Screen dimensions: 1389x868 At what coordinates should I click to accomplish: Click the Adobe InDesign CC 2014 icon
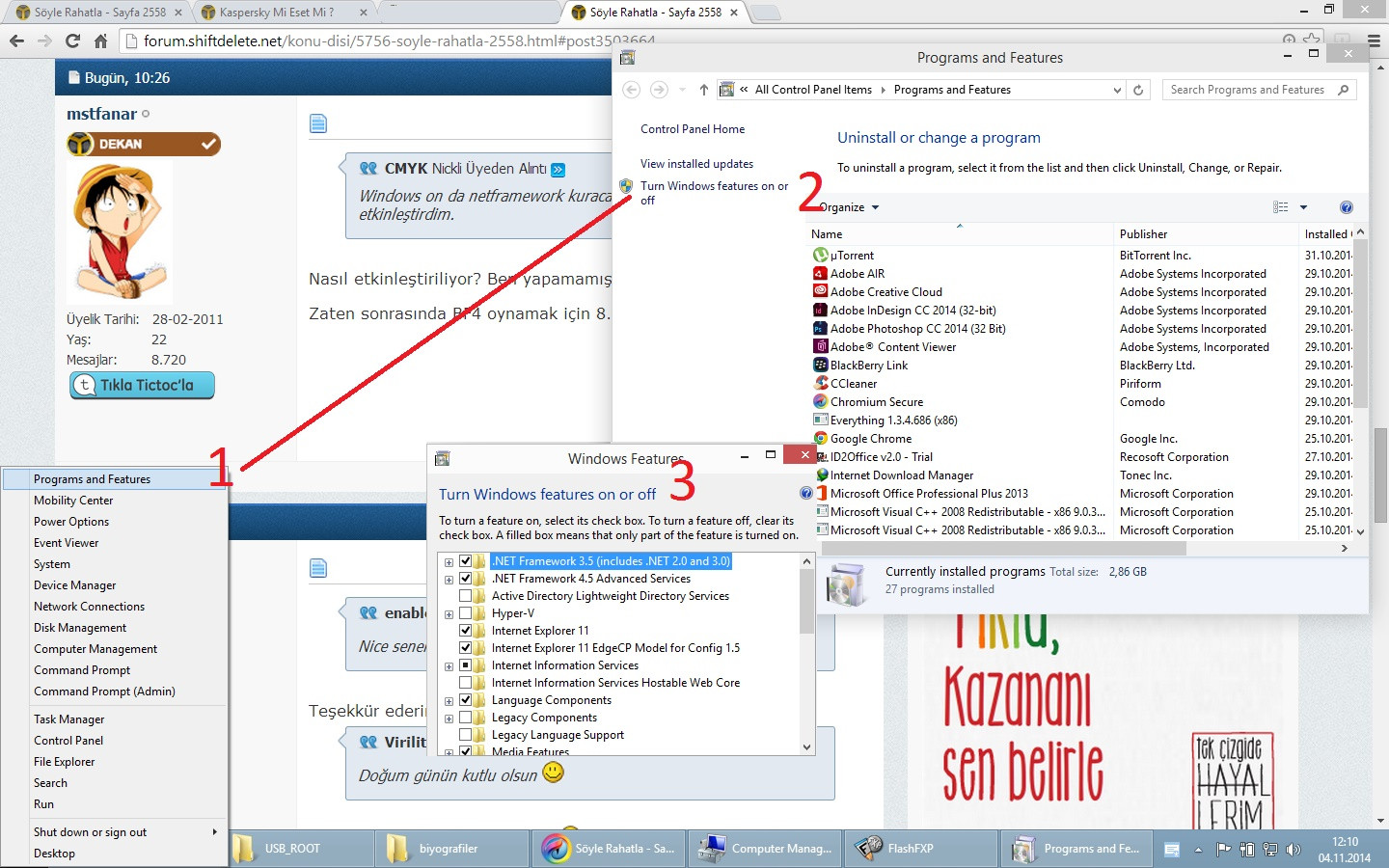pos(821,311)
